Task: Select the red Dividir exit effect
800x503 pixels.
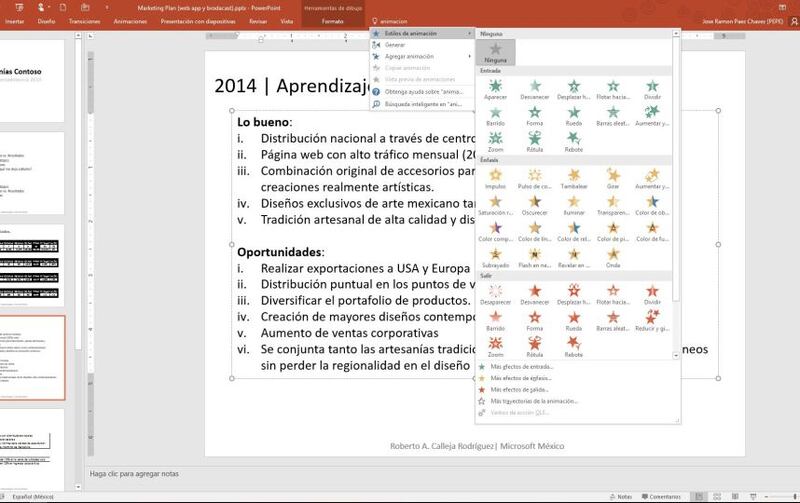Action: click(x=653, y=295)
